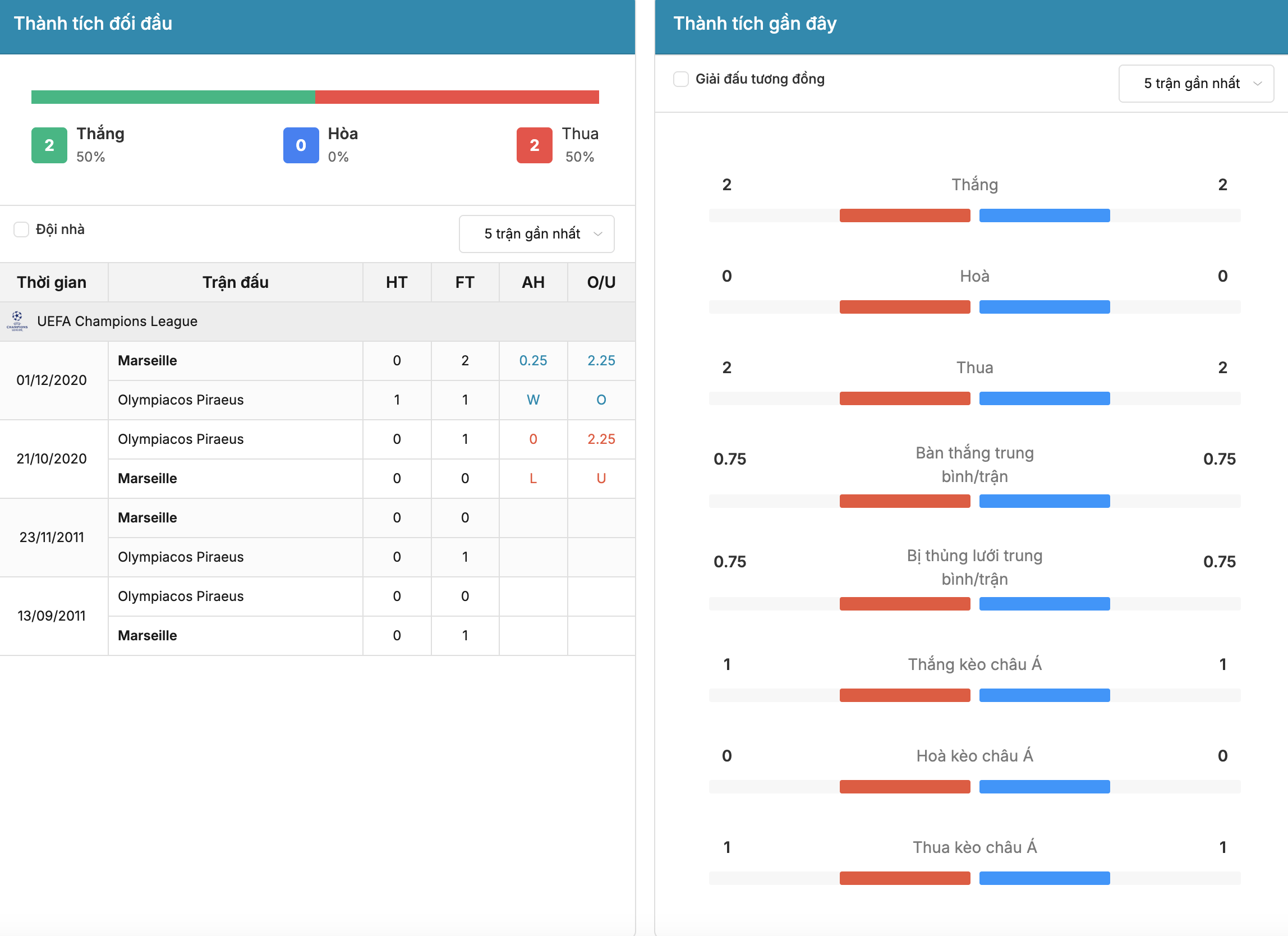Click the blue bar under Hoà stat
This screenshot has width=1288, height=936.
click(1045, 307)
